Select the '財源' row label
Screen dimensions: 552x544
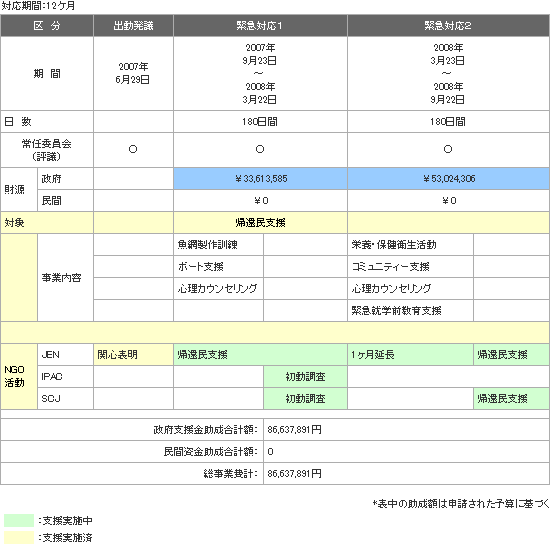pyautogui.click(x=19, y=189)
